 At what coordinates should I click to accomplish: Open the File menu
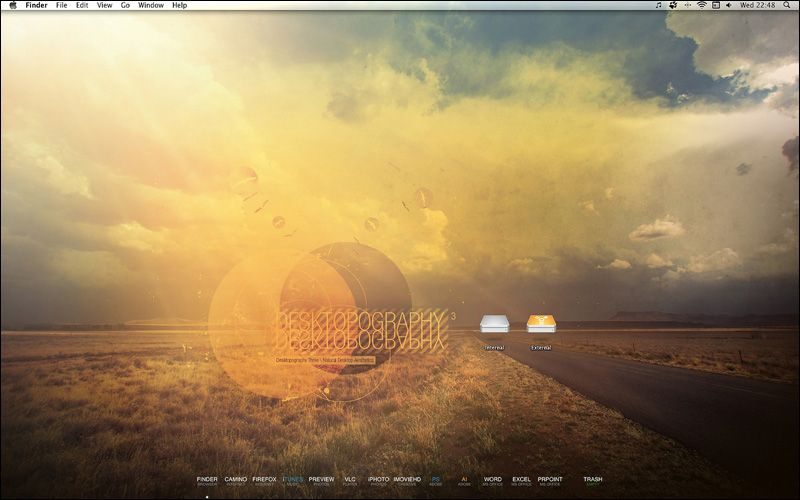pyautogui.click(x=61, y=5)
